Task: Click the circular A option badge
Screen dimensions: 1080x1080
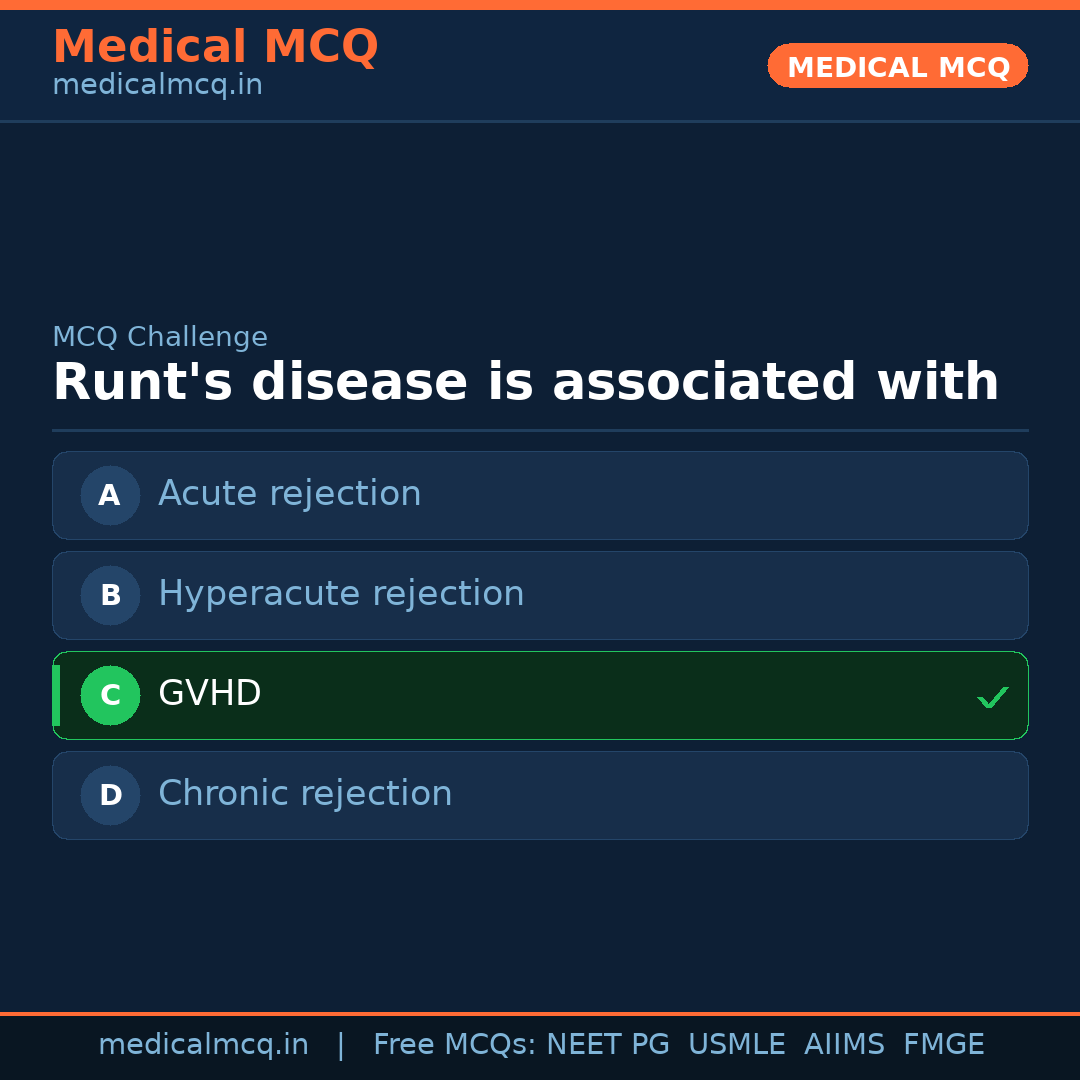Action: (x=110, y=495)
